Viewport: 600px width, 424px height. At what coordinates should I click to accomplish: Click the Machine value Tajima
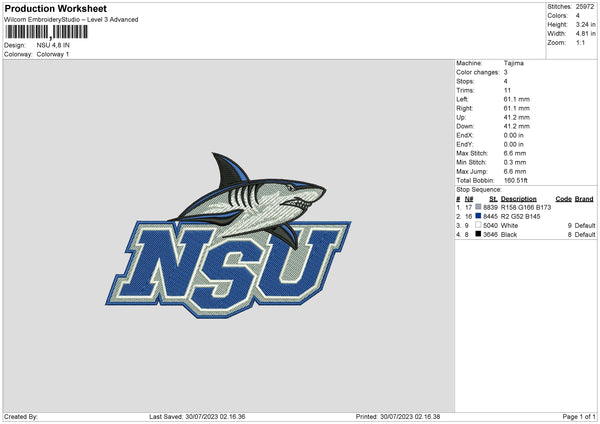pos(513,63)
